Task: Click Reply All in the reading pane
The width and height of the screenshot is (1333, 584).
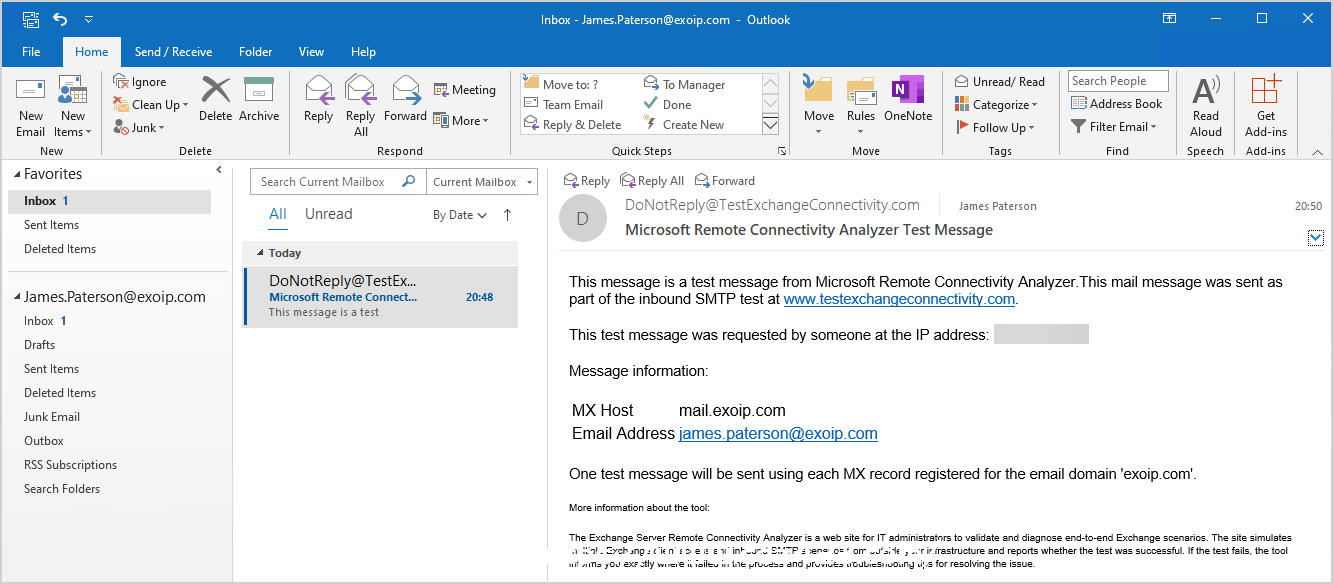Action: pos(652,181)
